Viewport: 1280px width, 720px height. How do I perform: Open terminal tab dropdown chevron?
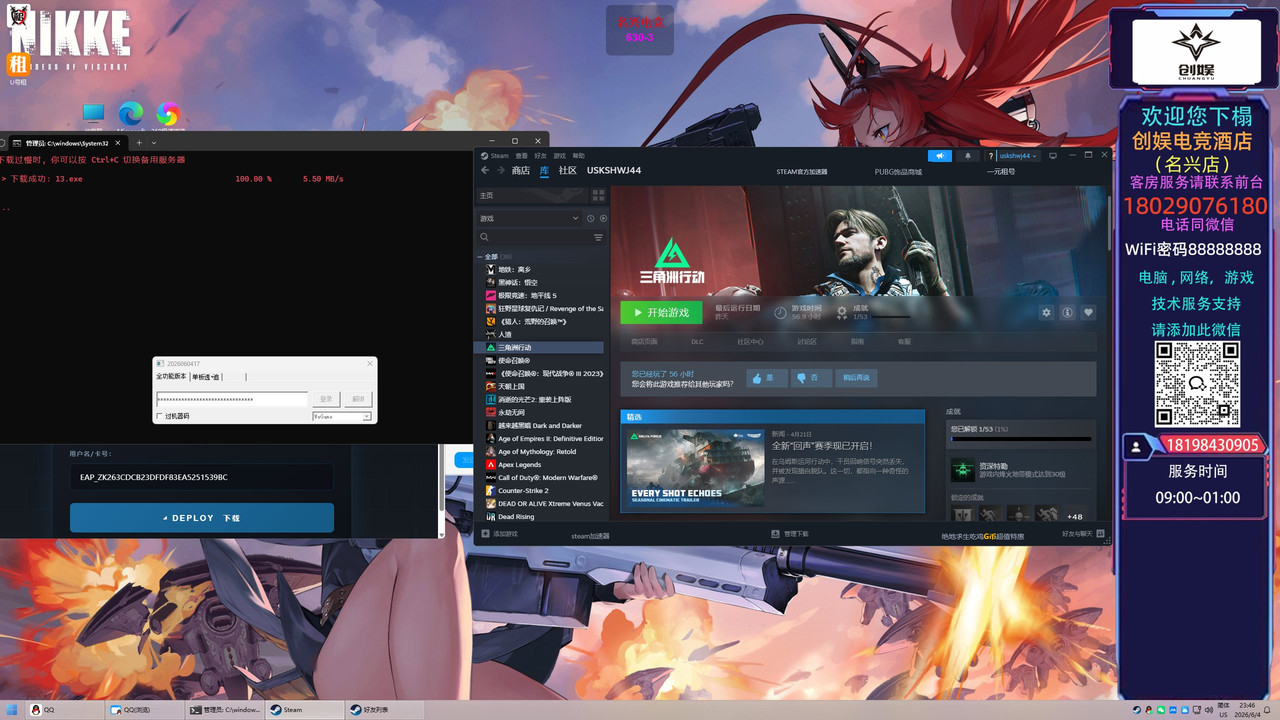(153, 143)
